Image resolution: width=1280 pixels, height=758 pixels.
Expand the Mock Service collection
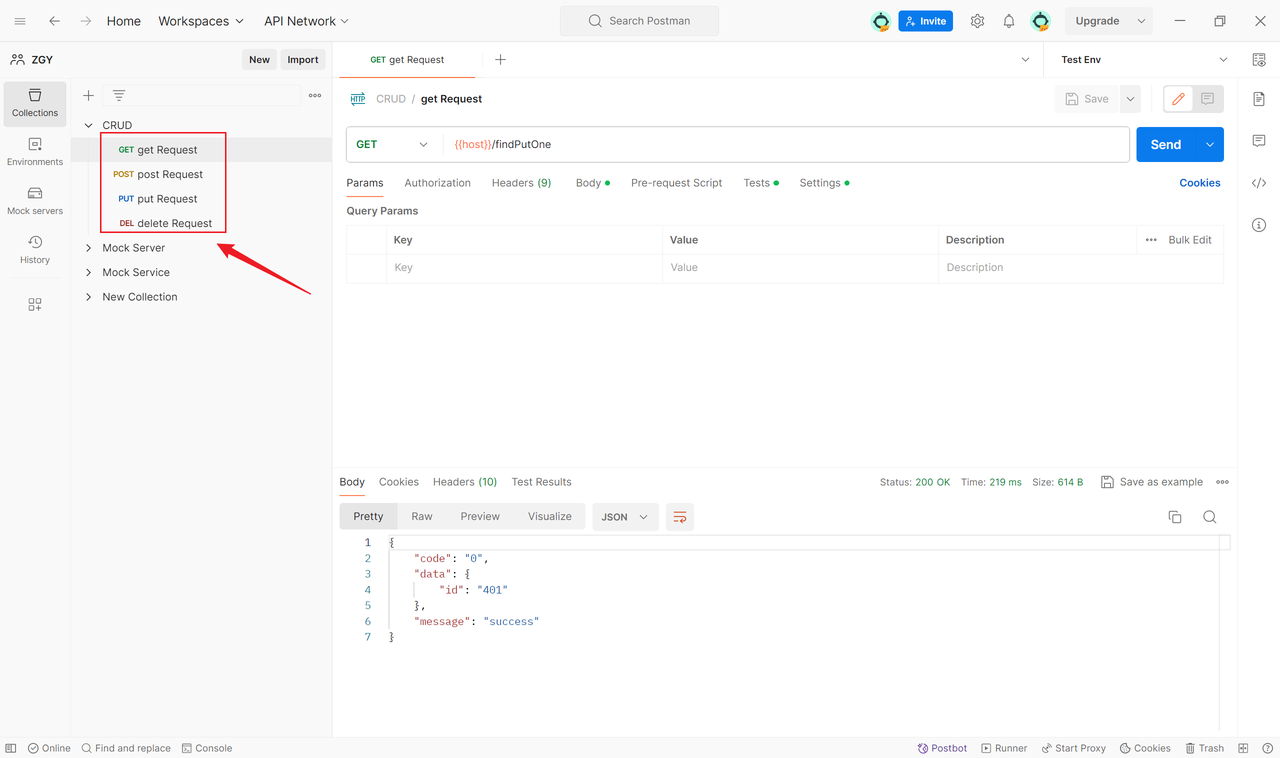[88, 272]
